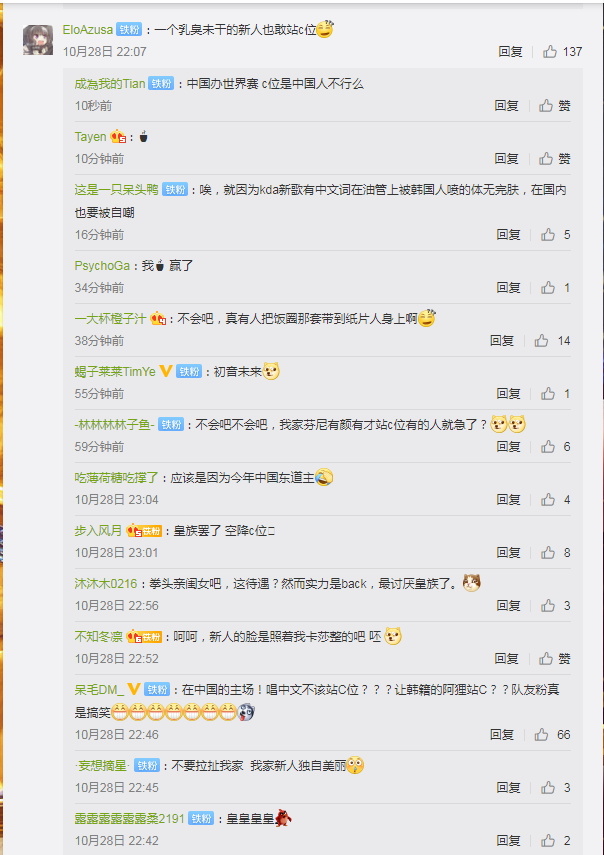Like Tayen's apple emoji reply
This screenshot has width=604, height=855.
point(554,159)
